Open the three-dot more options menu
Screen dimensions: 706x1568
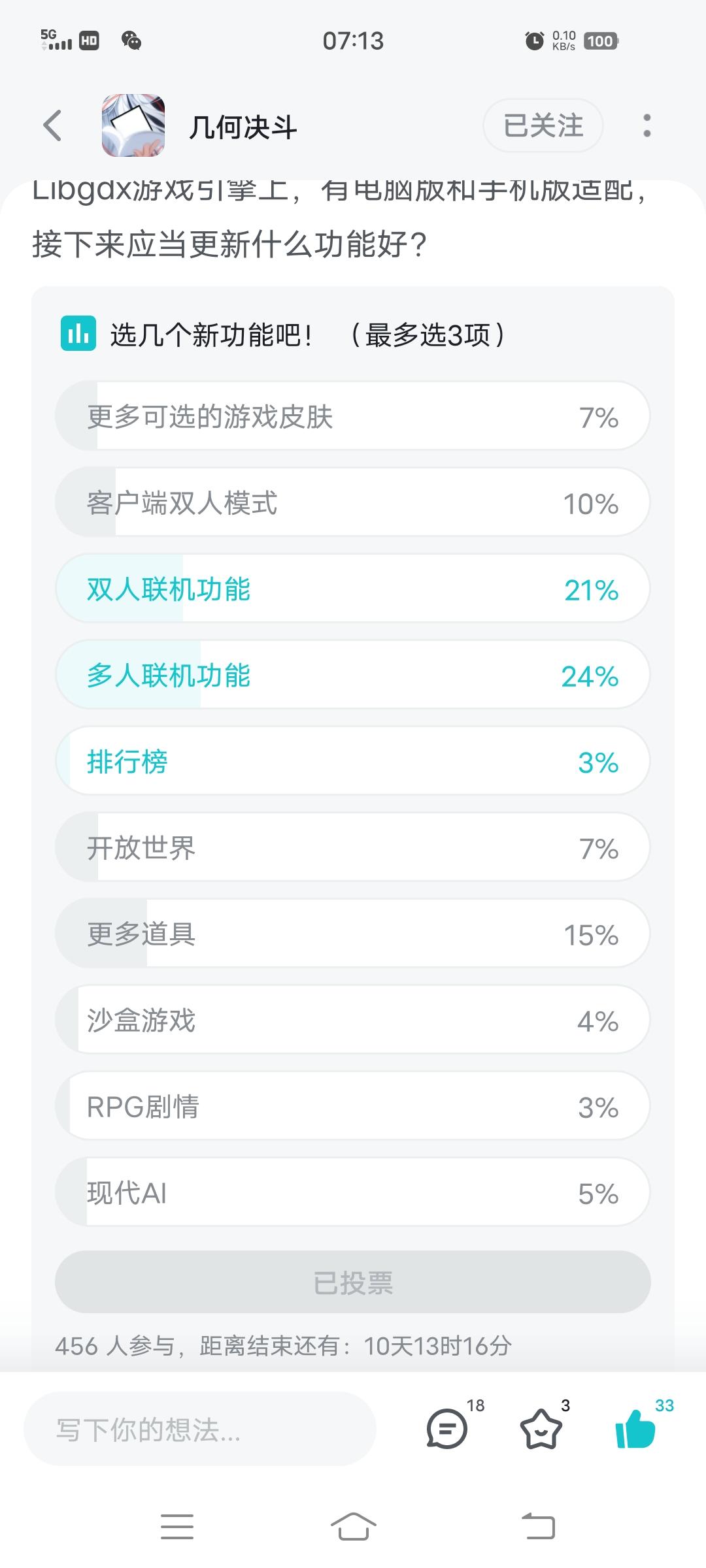point(647,125)
